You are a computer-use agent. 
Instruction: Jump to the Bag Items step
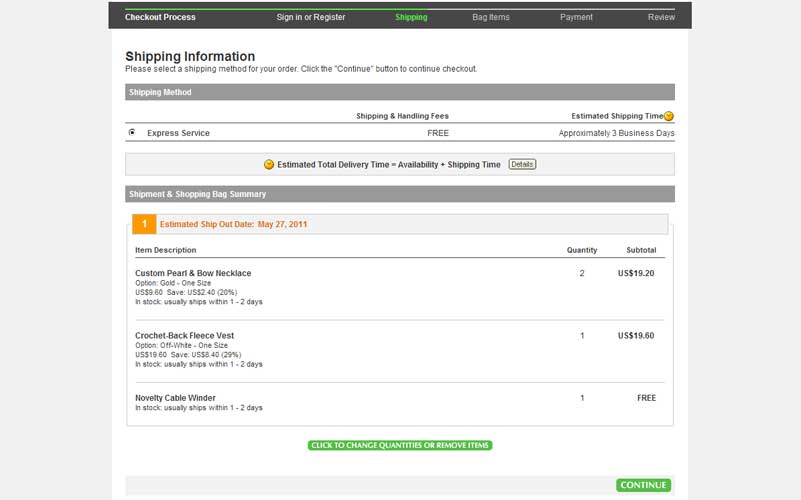coord(491,17)
